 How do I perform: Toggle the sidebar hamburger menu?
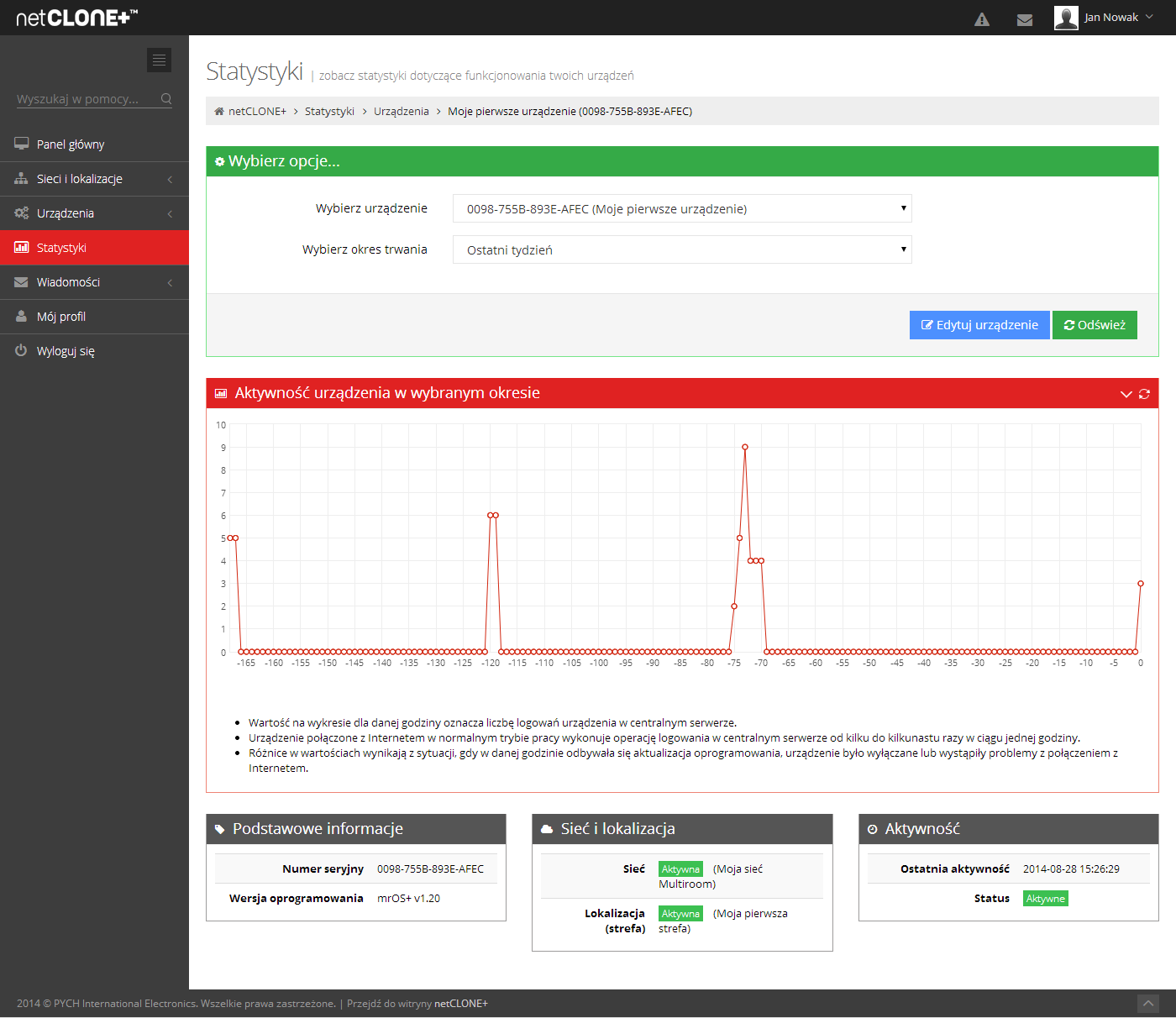[159, 60]
